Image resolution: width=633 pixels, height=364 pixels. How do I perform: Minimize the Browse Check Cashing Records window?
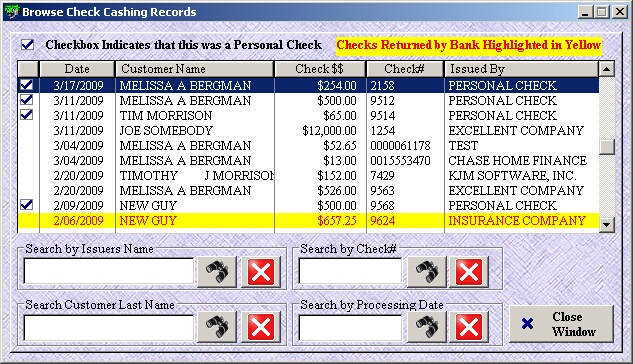[585, 12]
